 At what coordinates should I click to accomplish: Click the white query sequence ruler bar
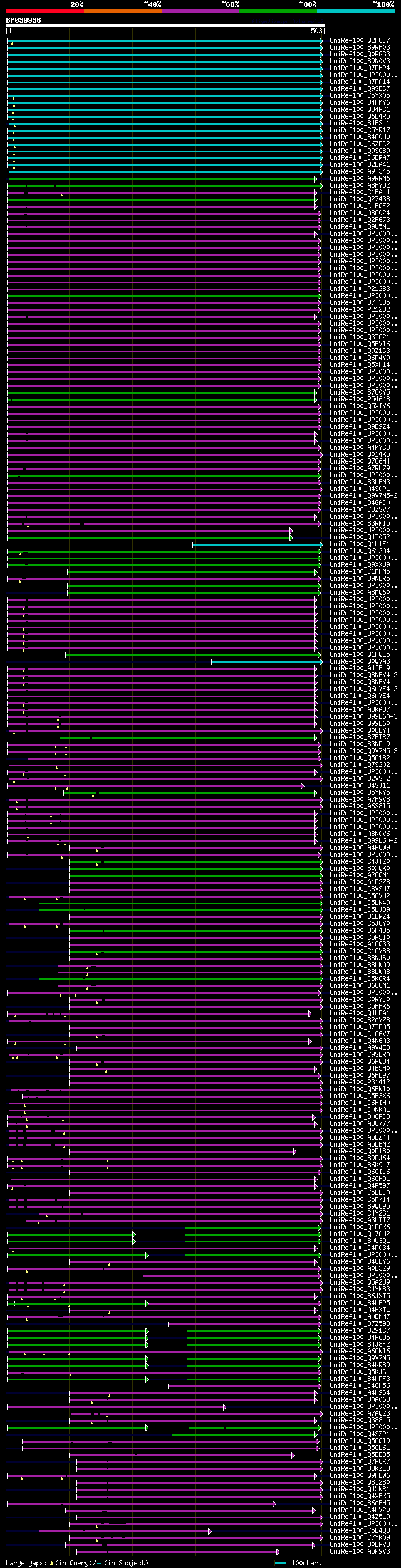(x=165, y=26)
